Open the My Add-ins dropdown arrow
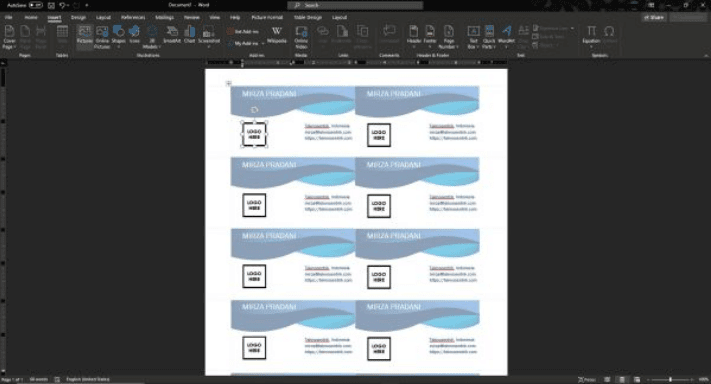Viewport: 711px width, 384px height. click(263, 44)
